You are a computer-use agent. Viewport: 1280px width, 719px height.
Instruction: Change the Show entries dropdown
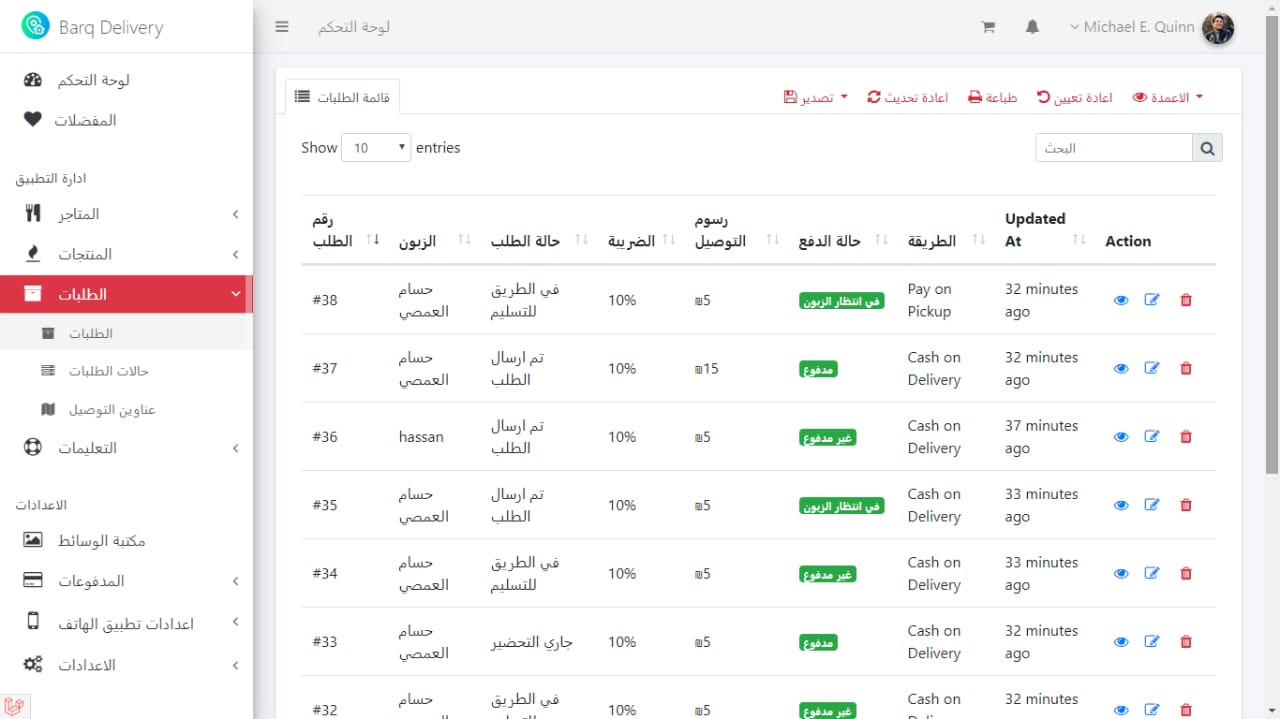[375, 147]
